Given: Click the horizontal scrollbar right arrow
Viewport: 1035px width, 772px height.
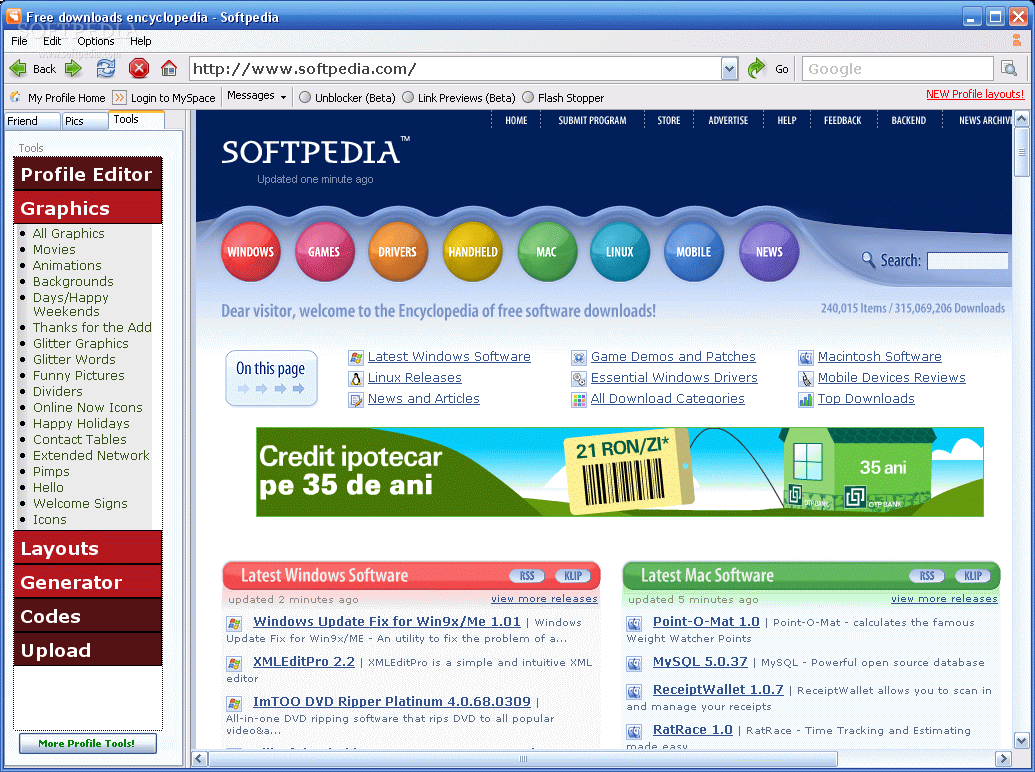Looking at the screenshot, I should [1003, 759].
